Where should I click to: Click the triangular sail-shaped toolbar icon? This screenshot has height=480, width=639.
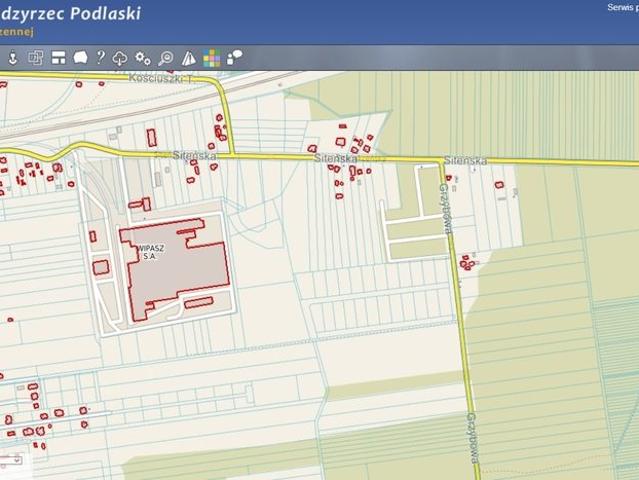point(190,58)
